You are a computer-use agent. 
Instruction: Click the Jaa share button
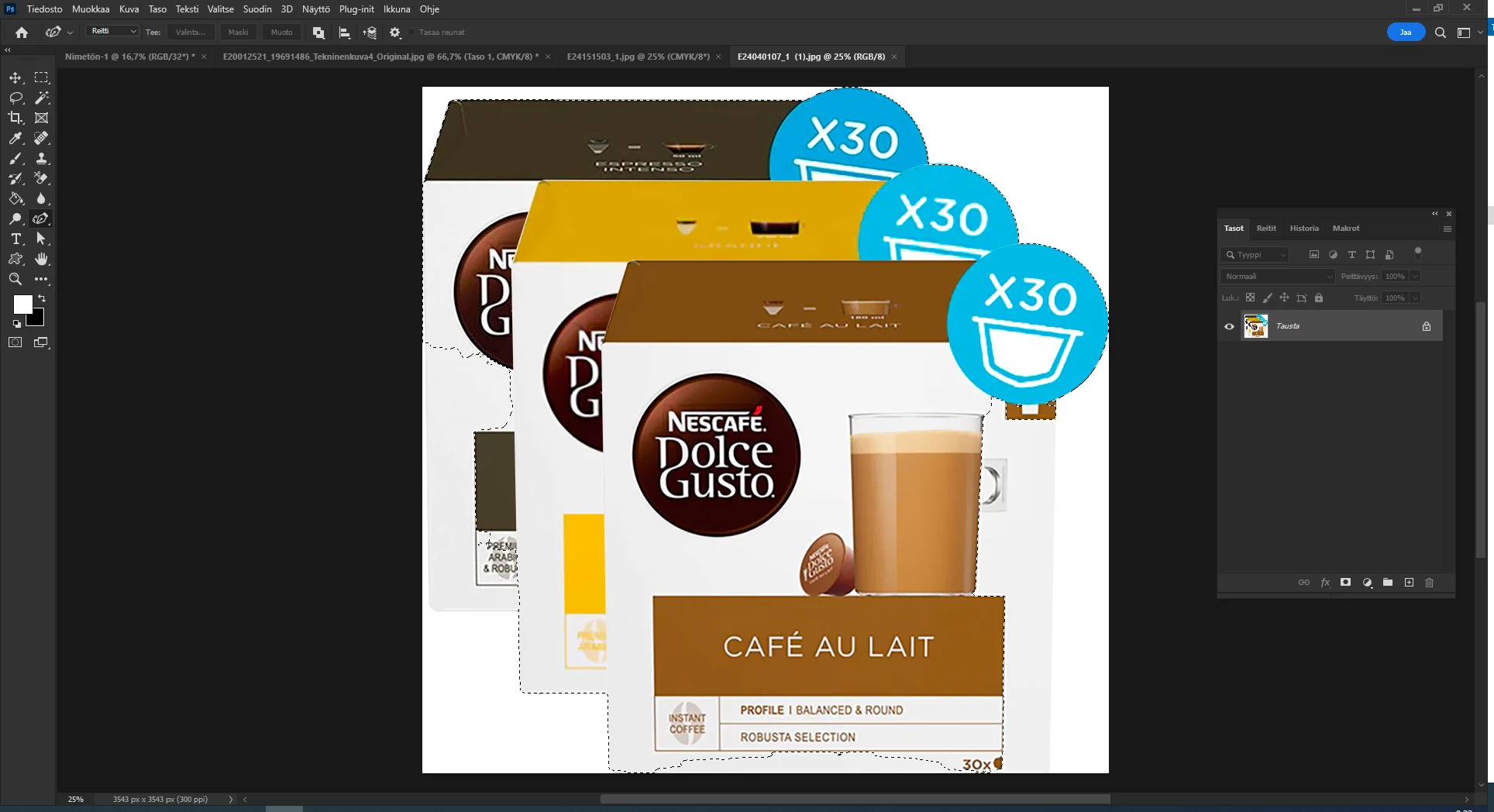tap(1406, 33)
